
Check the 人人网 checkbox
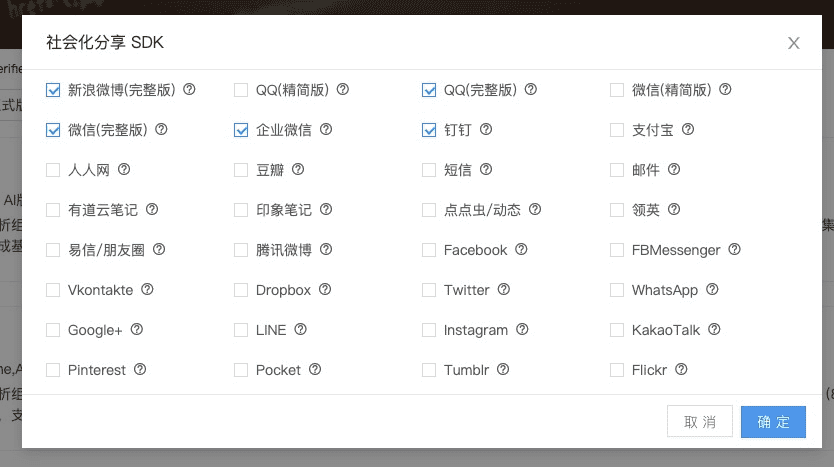[x=53, y=170]
